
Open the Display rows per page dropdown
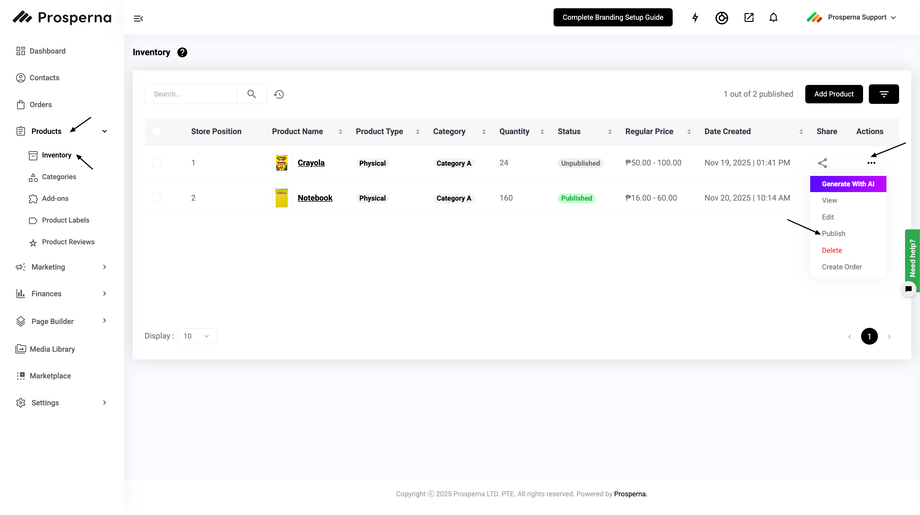click(196, 336)
